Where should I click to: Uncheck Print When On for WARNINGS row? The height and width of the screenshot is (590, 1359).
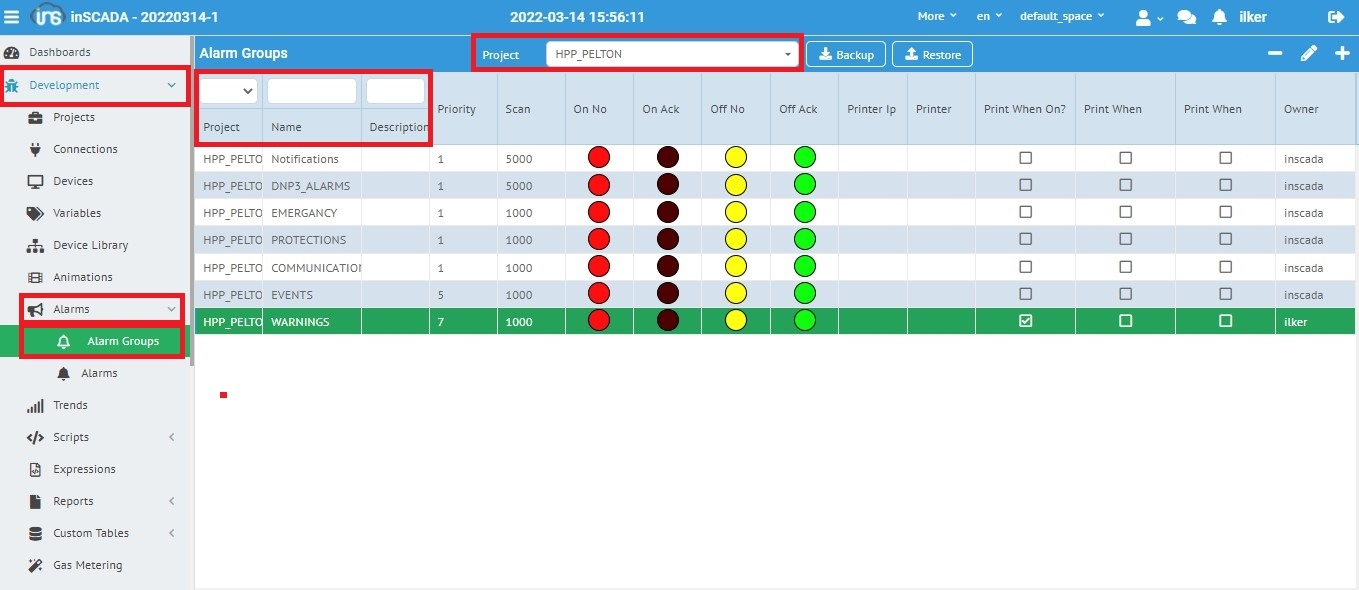click(x=1025, y=321)
